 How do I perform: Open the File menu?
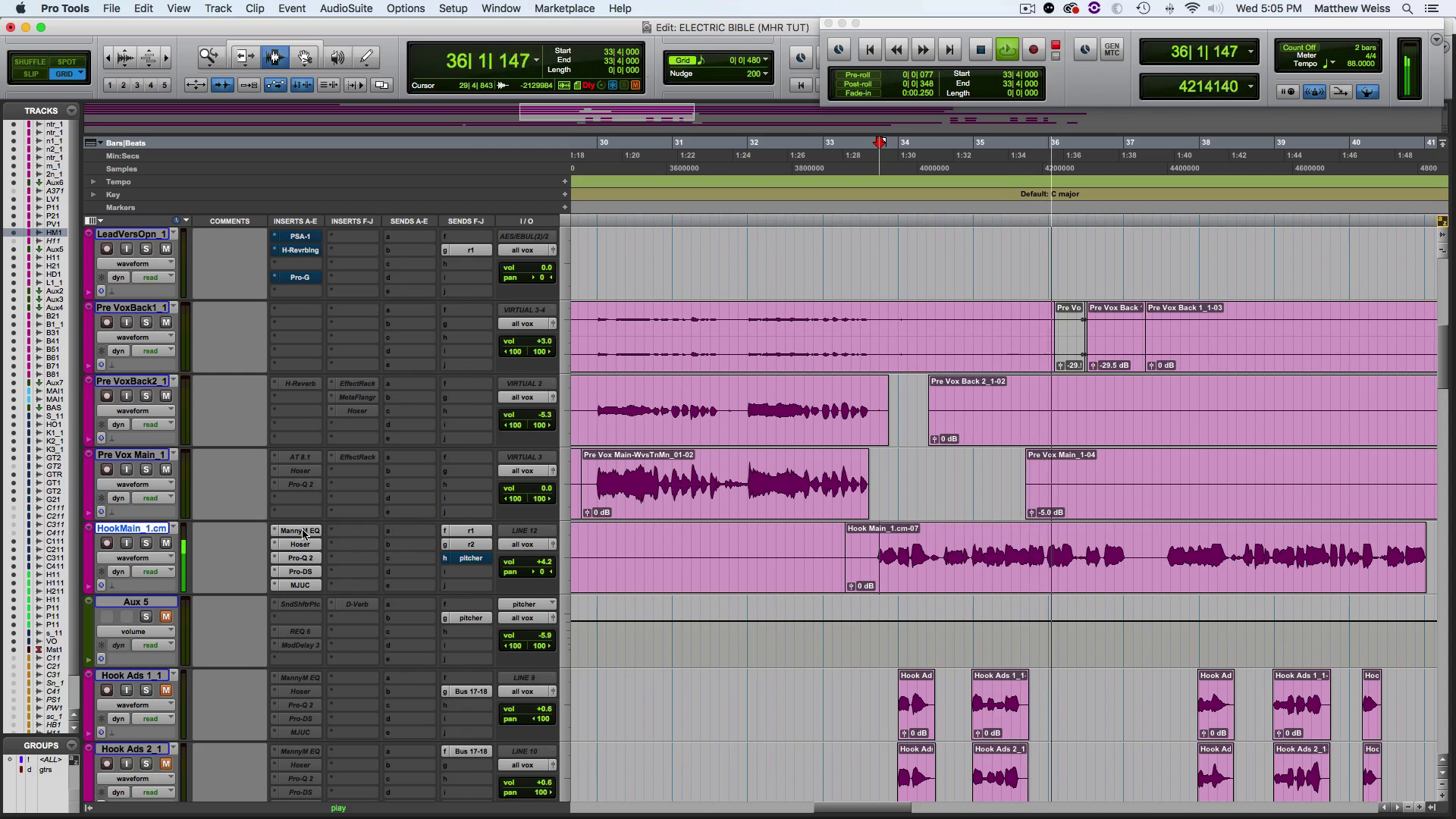click(111, 8)
